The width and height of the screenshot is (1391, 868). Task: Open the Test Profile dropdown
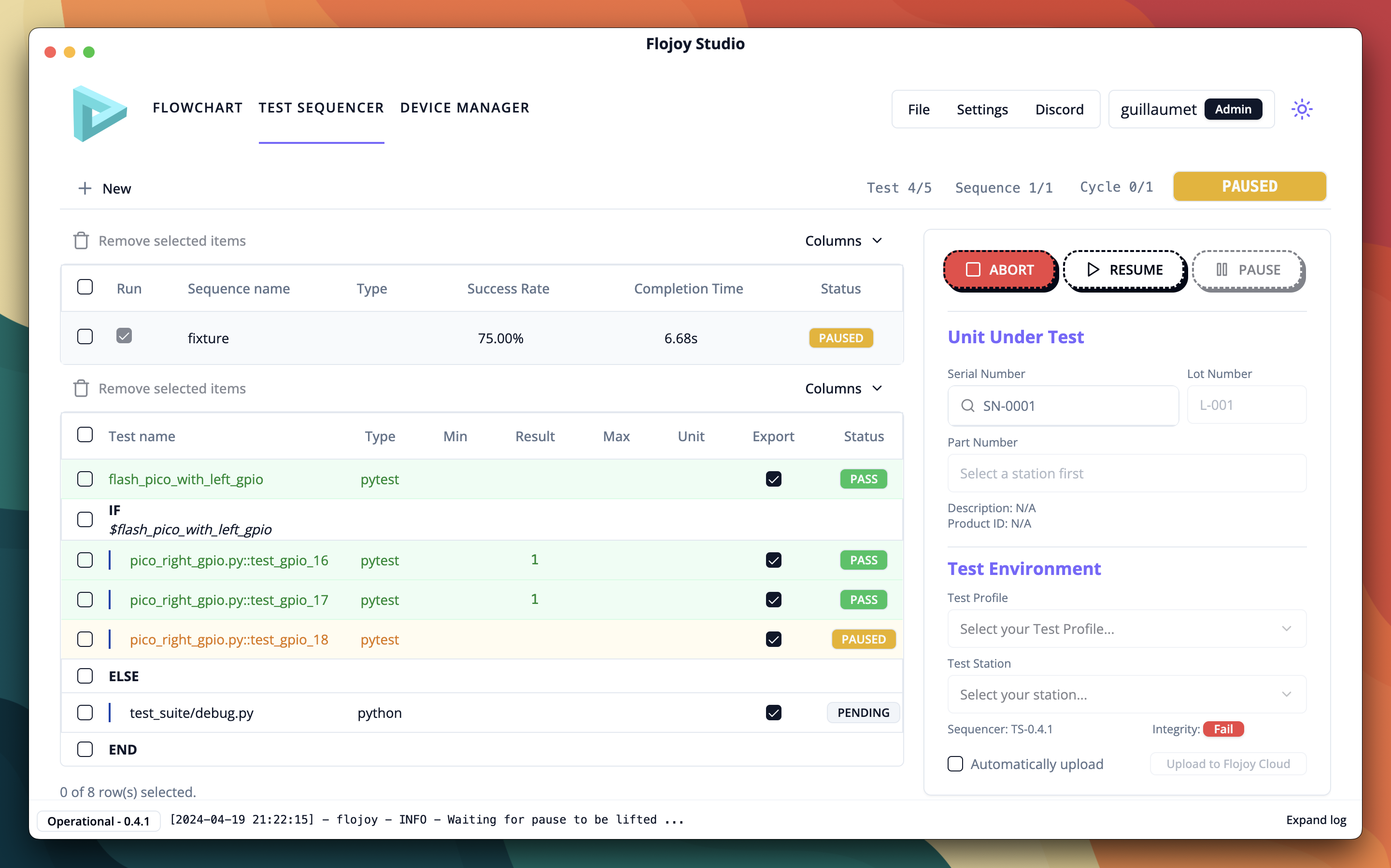coord(1126,629)
